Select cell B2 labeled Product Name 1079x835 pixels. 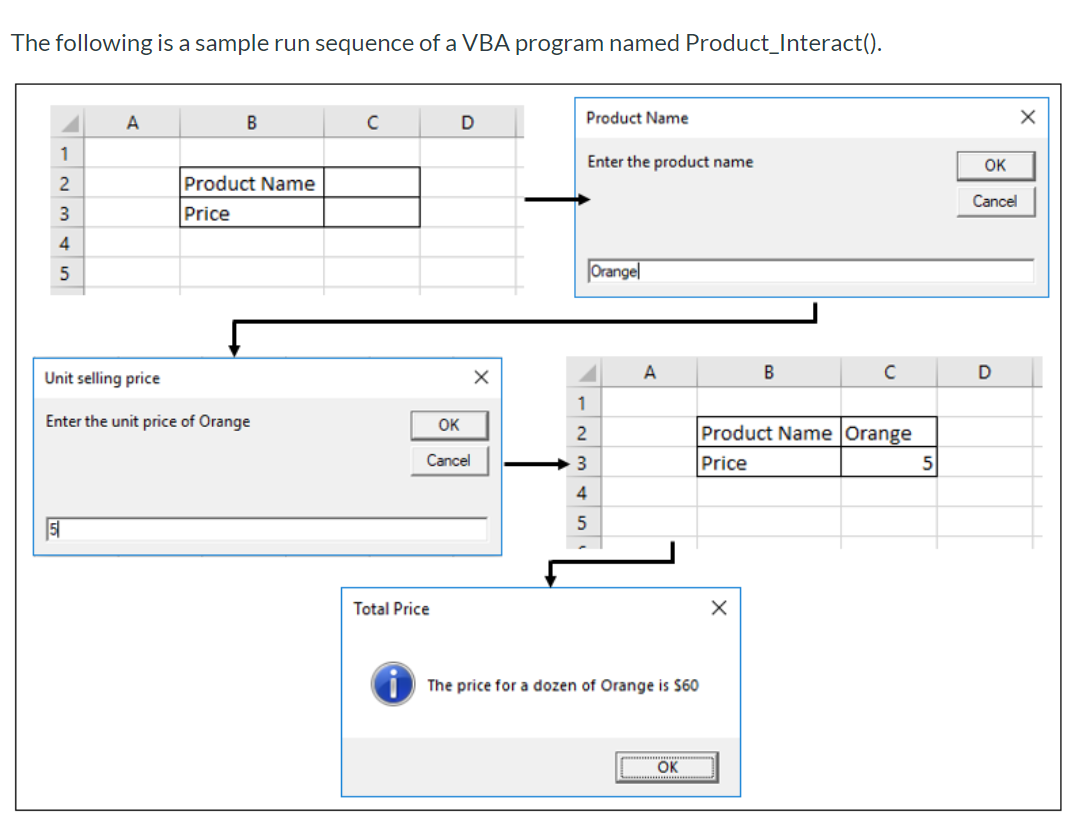250,182
